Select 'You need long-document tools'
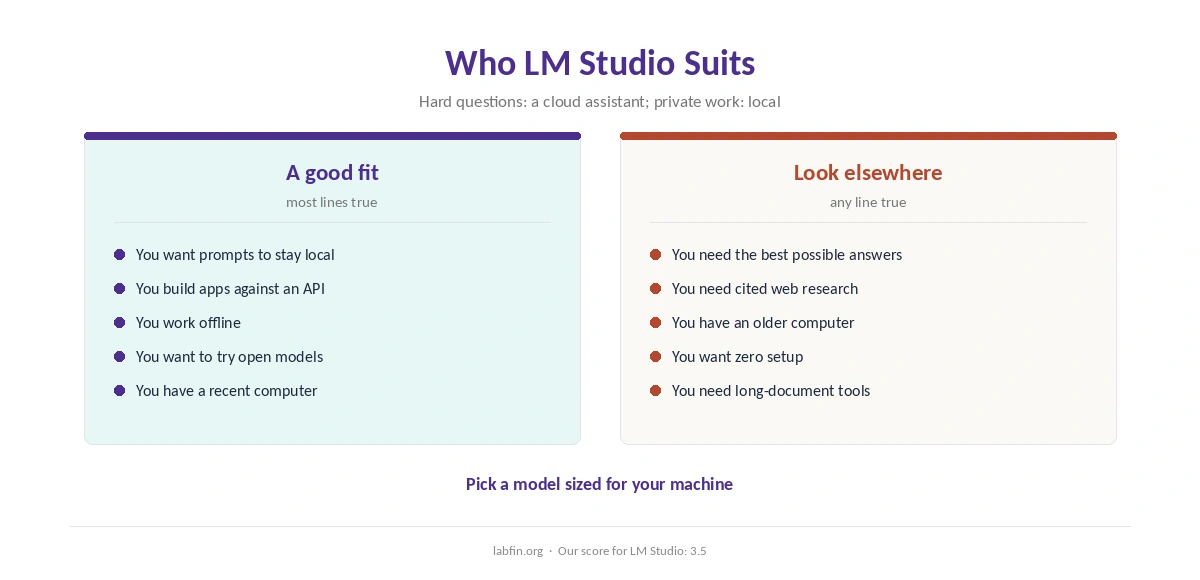This screenshot has width=1200, height=580. [771, 391]
